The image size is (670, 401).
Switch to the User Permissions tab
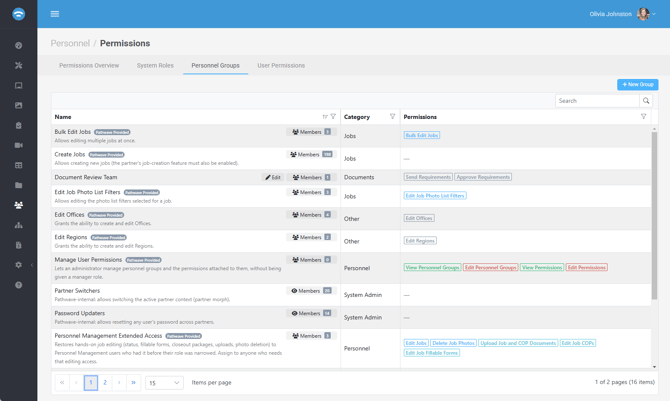pos(281,65)
